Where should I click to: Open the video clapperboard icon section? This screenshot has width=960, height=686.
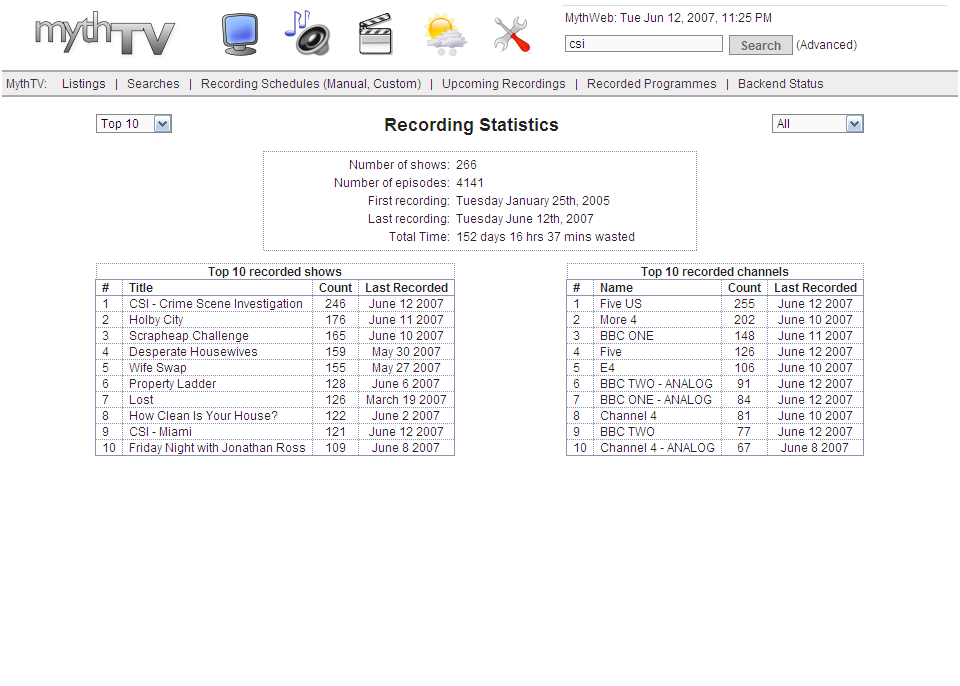pyautogui.click(x=375, y=34)
